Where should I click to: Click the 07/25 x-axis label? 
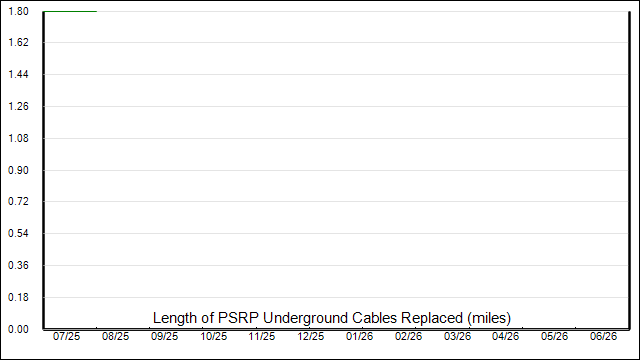(67, 336)
